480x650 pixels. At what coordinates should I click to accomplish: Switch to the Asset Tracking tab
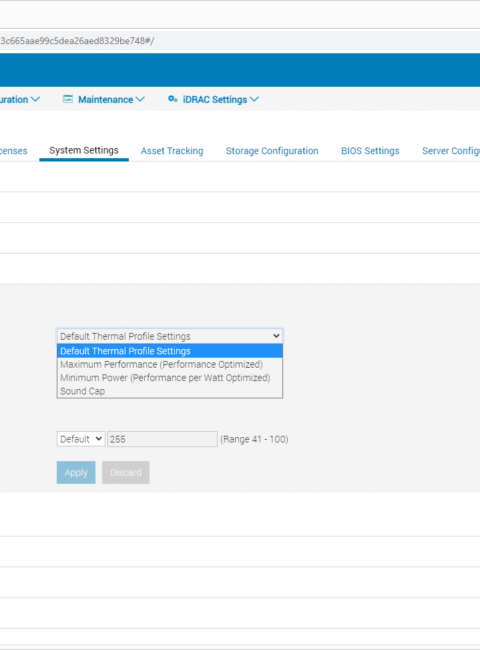(x=172, y=151)
